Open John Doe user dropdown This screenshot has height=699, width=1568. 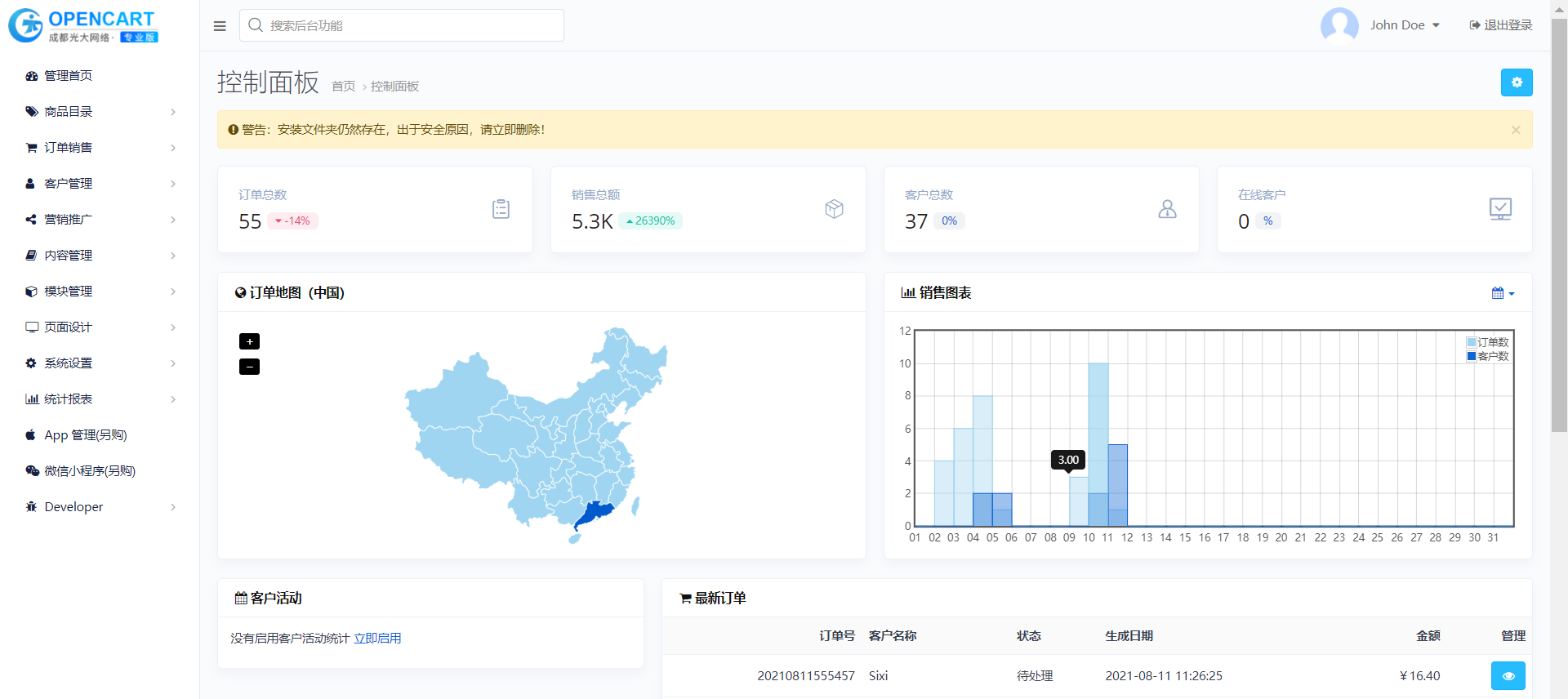[x=1405, y=25]
